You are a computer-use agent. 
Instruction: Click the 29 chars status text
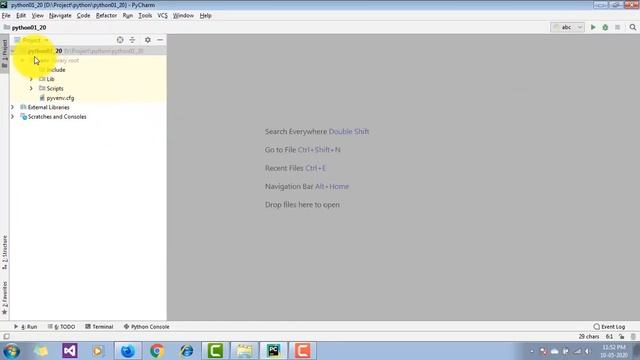pos(589,337)
